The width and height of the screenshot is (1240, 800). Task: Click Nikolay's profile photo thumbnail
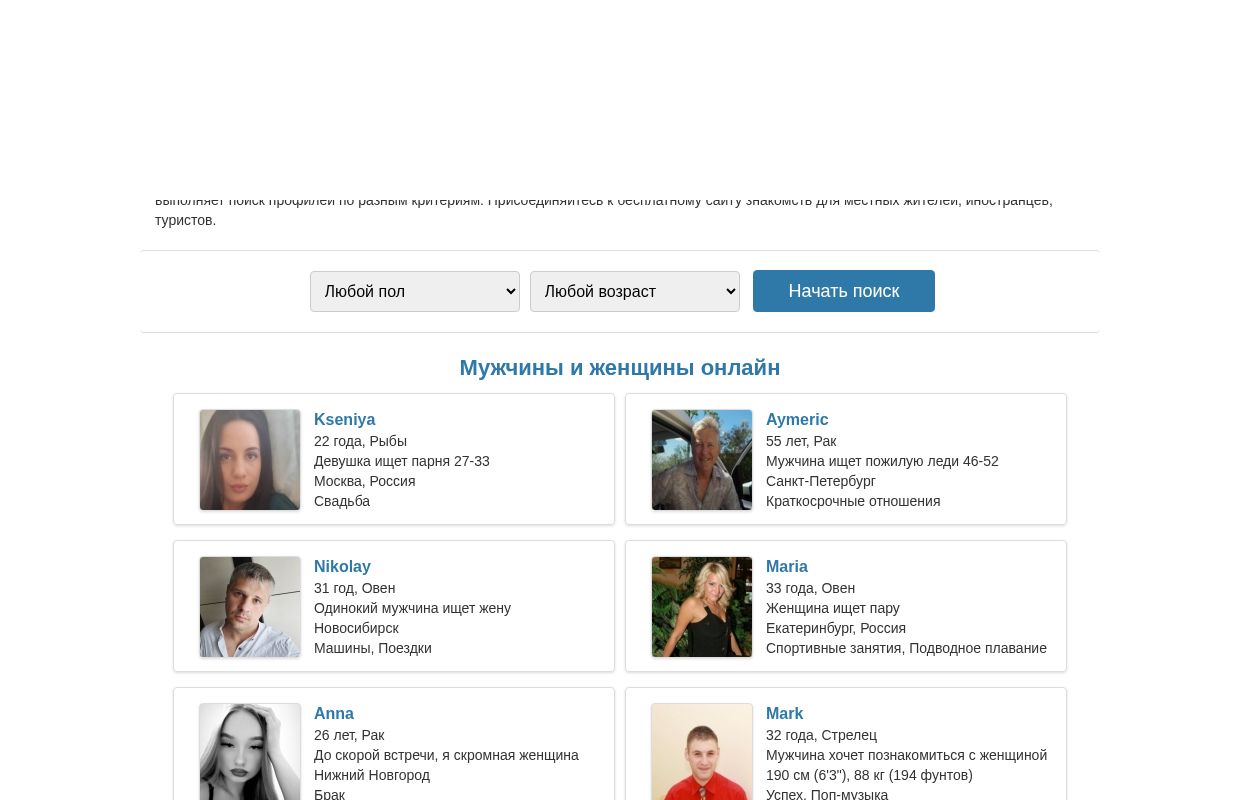(x=250, y=607)
